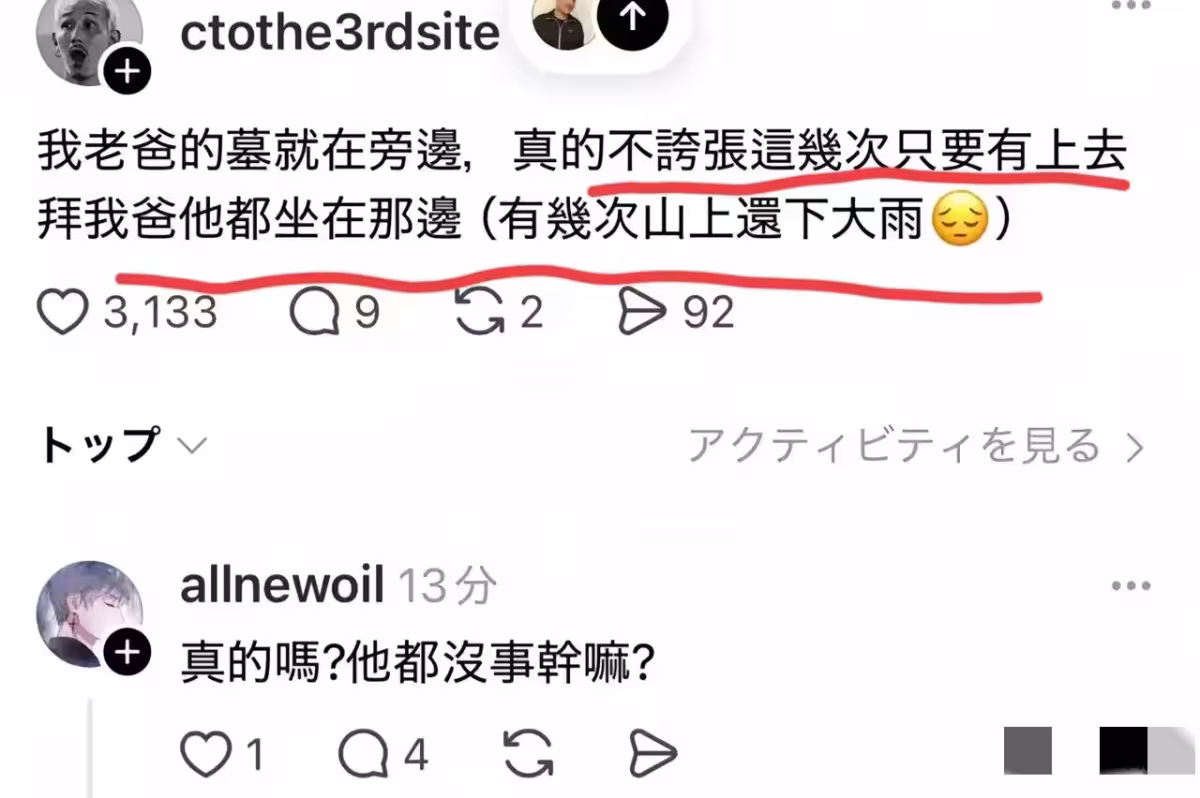
Task: Open アクティビティを見る activity view
Action: (x=915, y=446)
